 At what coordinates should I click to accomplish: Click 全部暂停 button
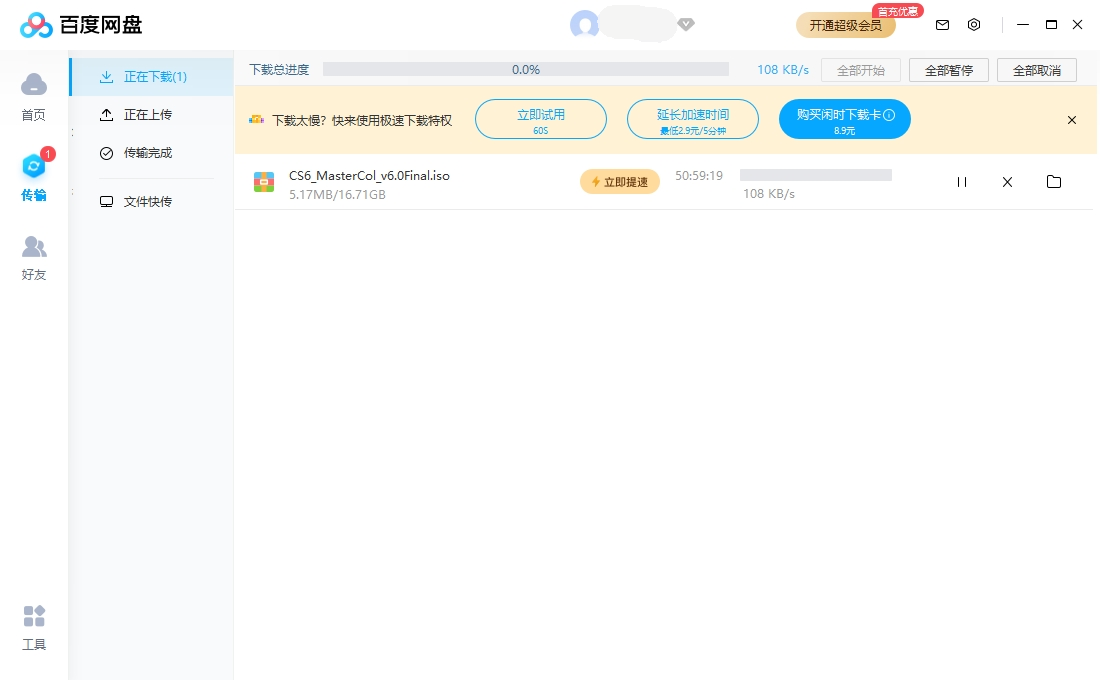[x=948, y=70]
